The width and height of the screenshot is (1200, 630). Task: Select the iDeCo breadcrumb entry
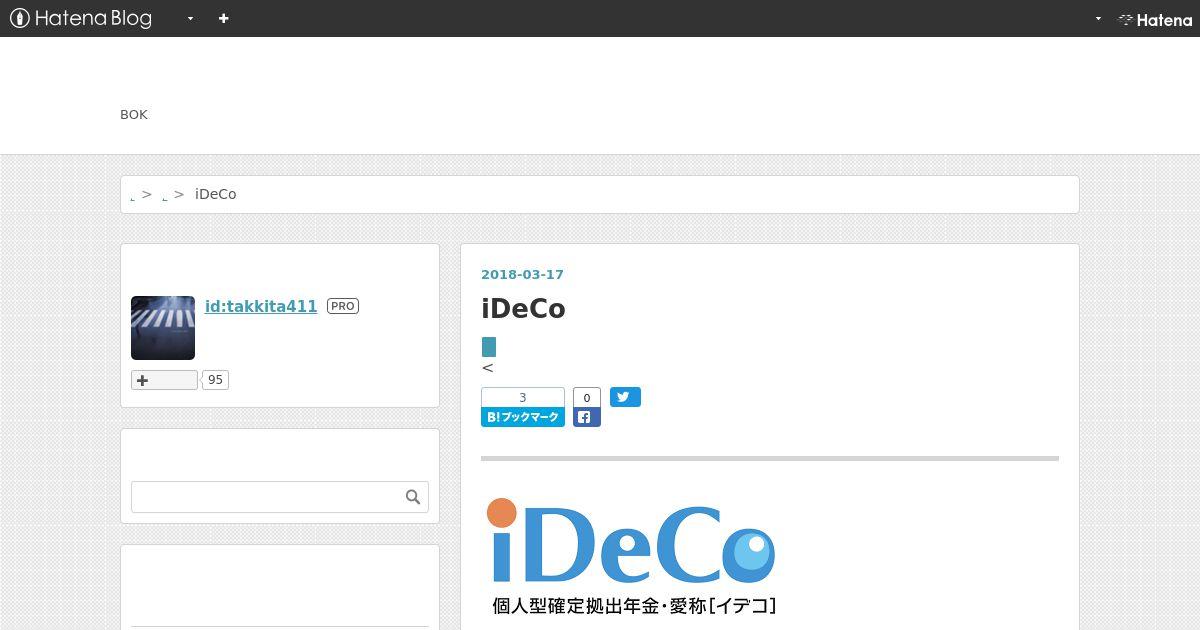pos(216,194)
